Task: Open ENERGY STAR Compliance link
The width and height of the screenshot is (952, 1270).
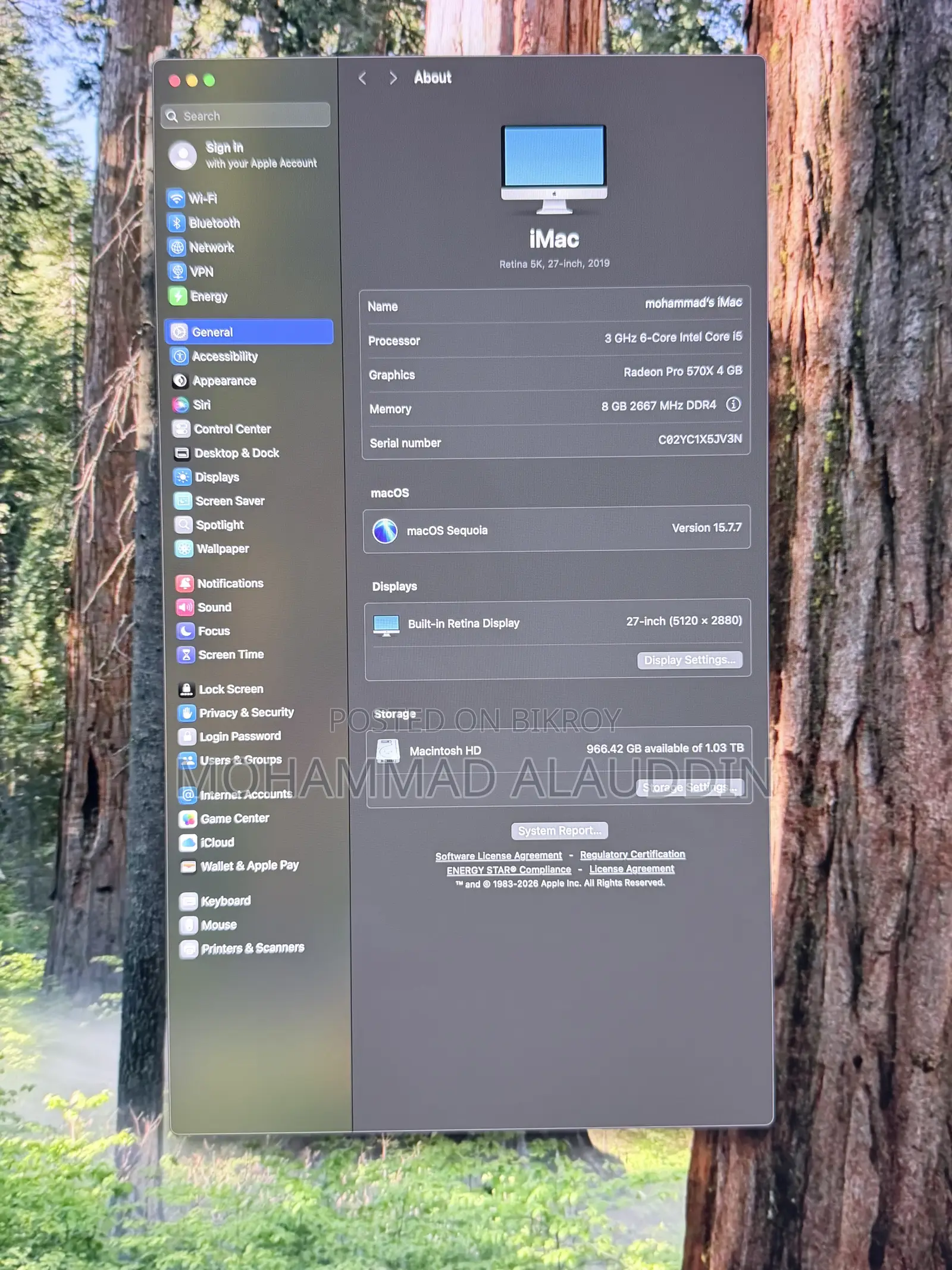Action: tap(509, 870)
